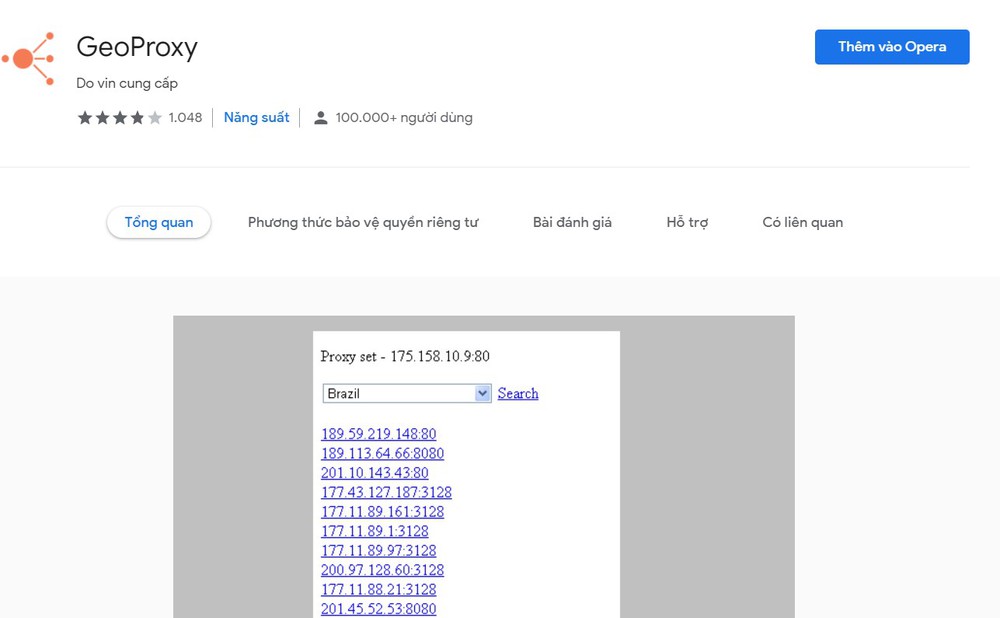Click the star rating icons
Image resolution: width=1000 pixels, height=618 pixels.
pyautogui.click(x=119, y=118)
